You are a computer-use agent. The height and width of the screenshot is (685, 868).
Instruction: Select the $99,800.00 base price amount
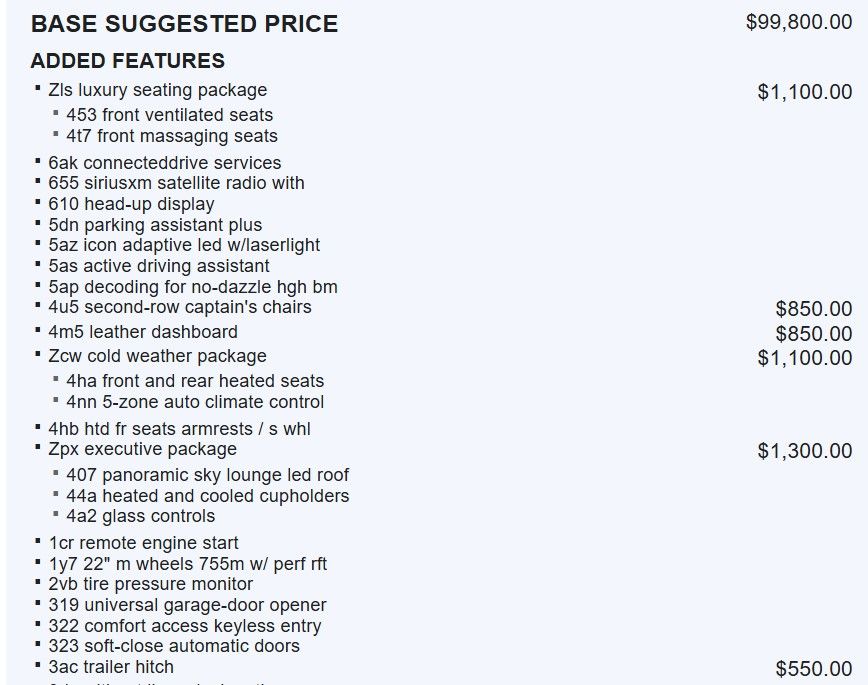coord(799,22)
